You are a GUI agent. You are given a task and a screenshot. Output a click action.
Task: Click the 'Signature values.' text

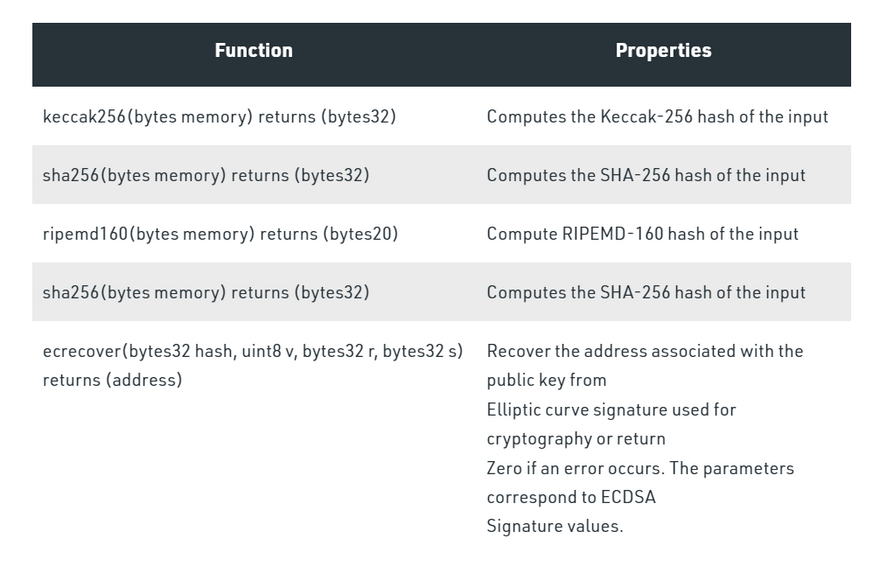[x=554, y=526]
